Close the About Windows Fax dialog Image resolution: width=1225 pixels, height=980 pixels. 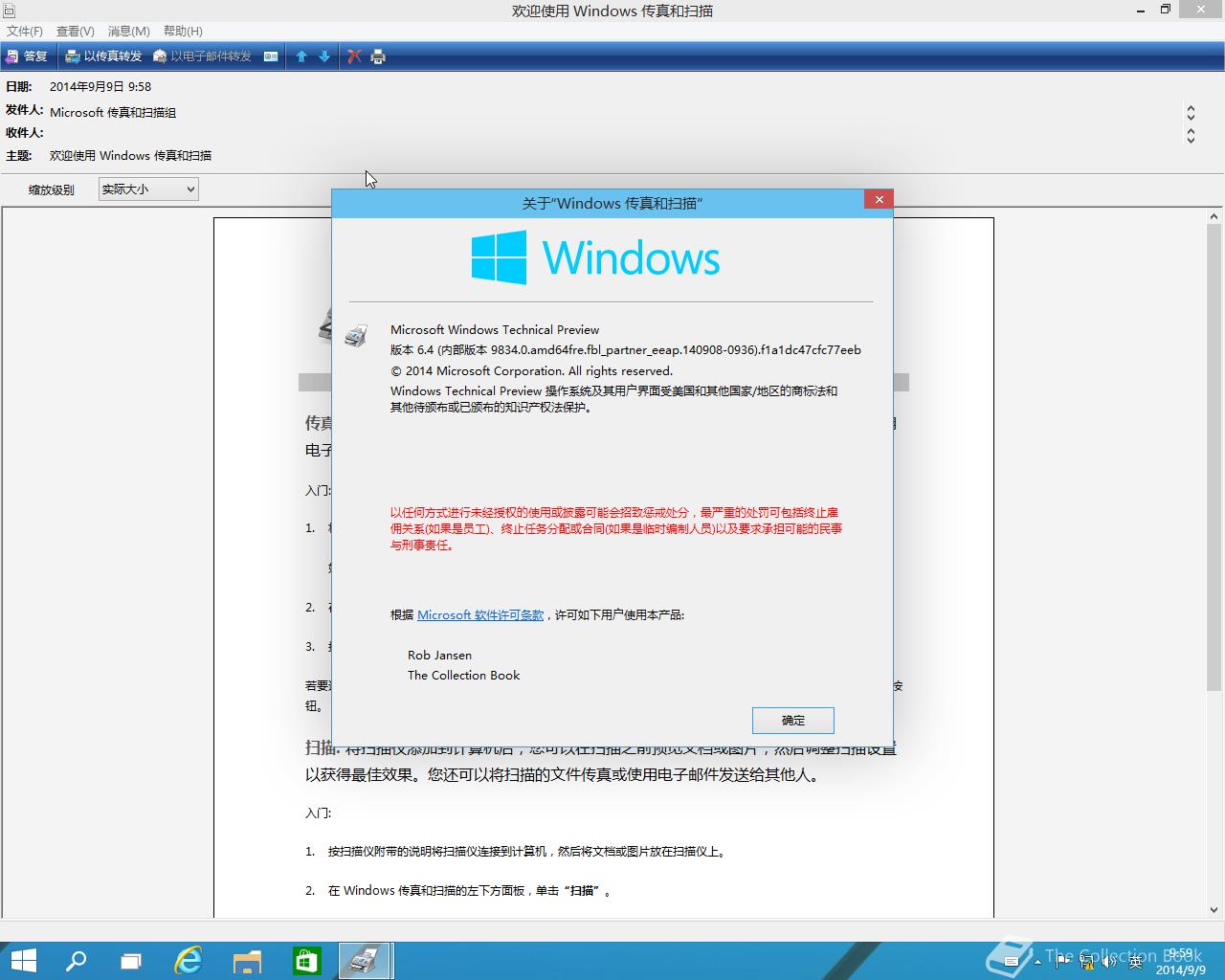[x=879, y=199]
